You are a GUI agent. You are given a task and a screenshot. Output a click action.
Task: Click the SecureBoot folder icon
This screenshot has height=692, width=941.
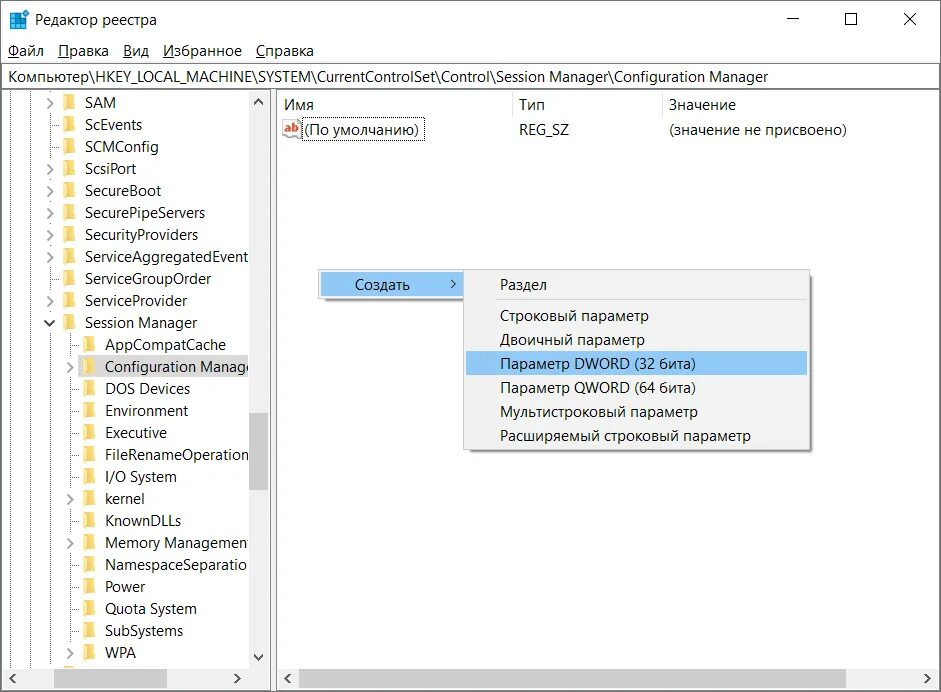69,191
